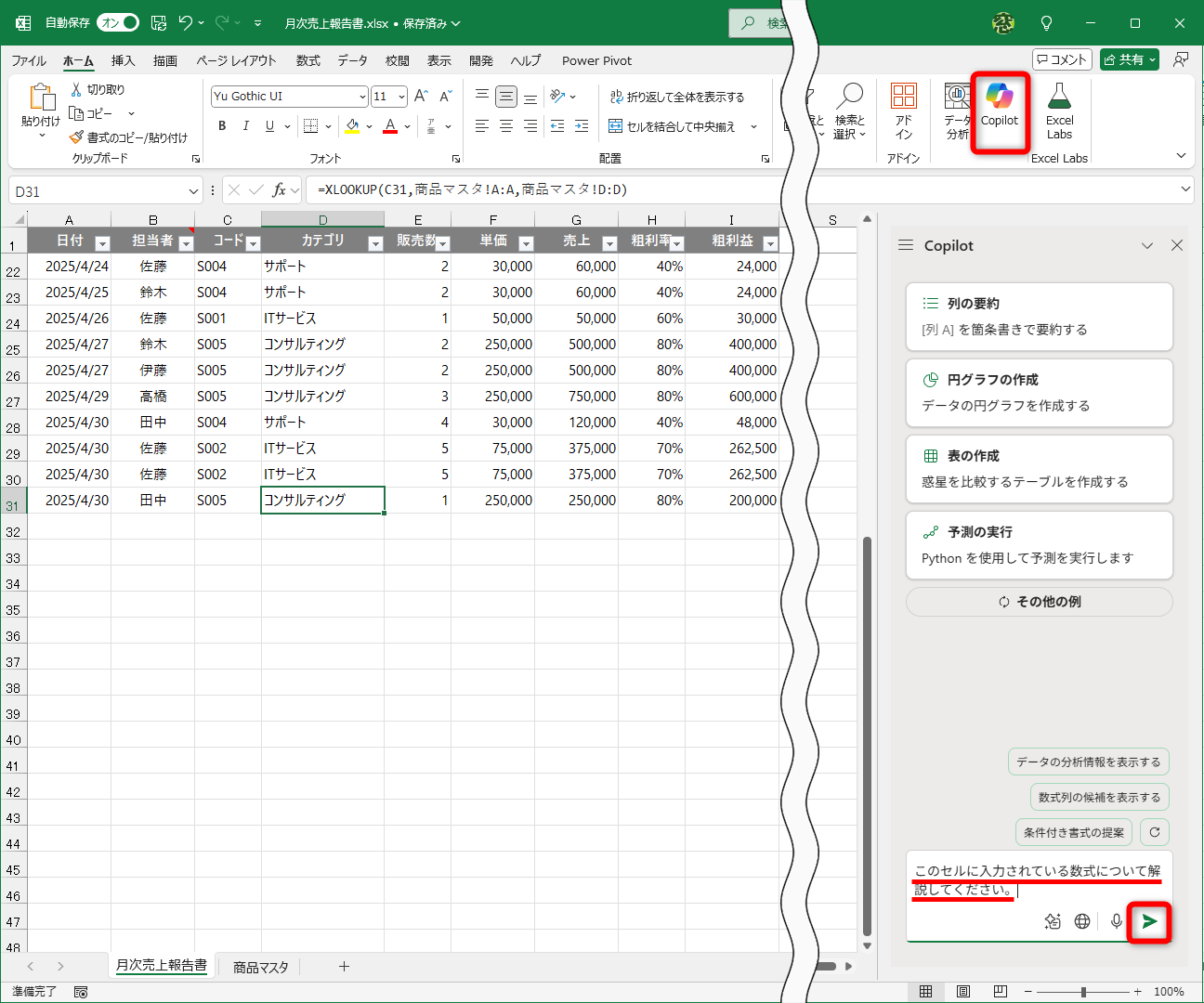Click the sparkle prompt icon in Copilot input
This screenshot has height=1003, width=1204.
coord(1053,921)
